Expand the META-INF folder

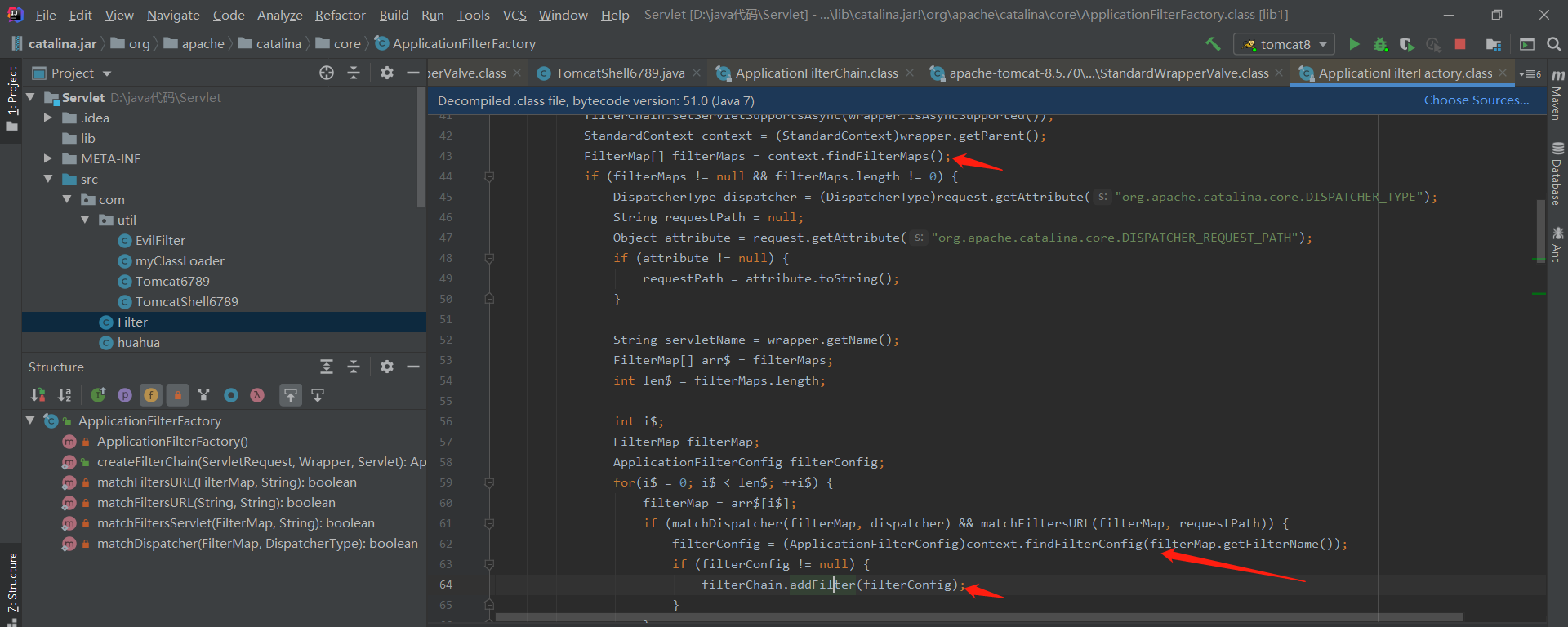(48, 158)
